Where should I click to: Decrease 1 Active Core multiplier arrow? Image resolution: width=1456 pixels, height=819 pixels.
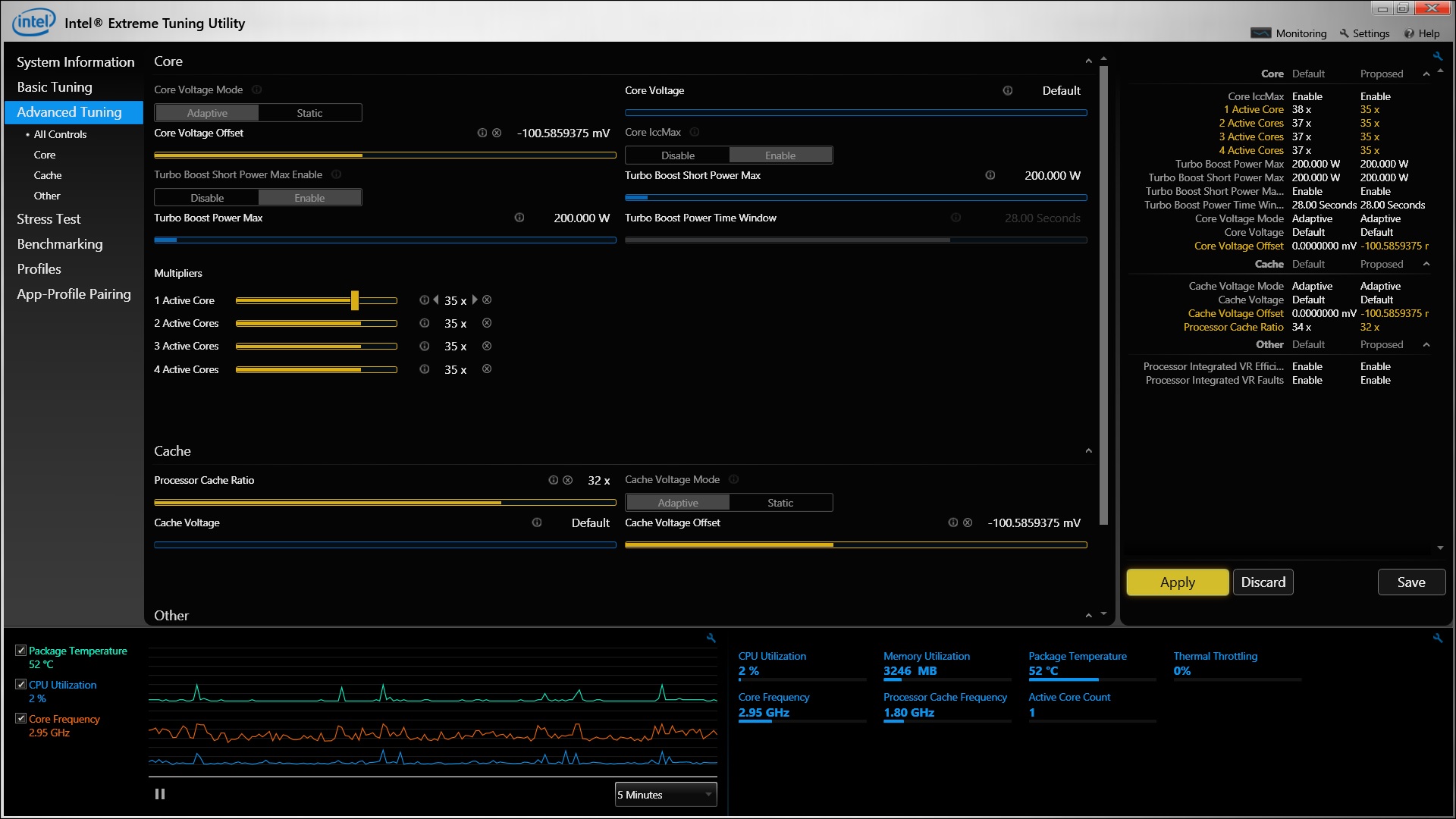click(436, 300)
